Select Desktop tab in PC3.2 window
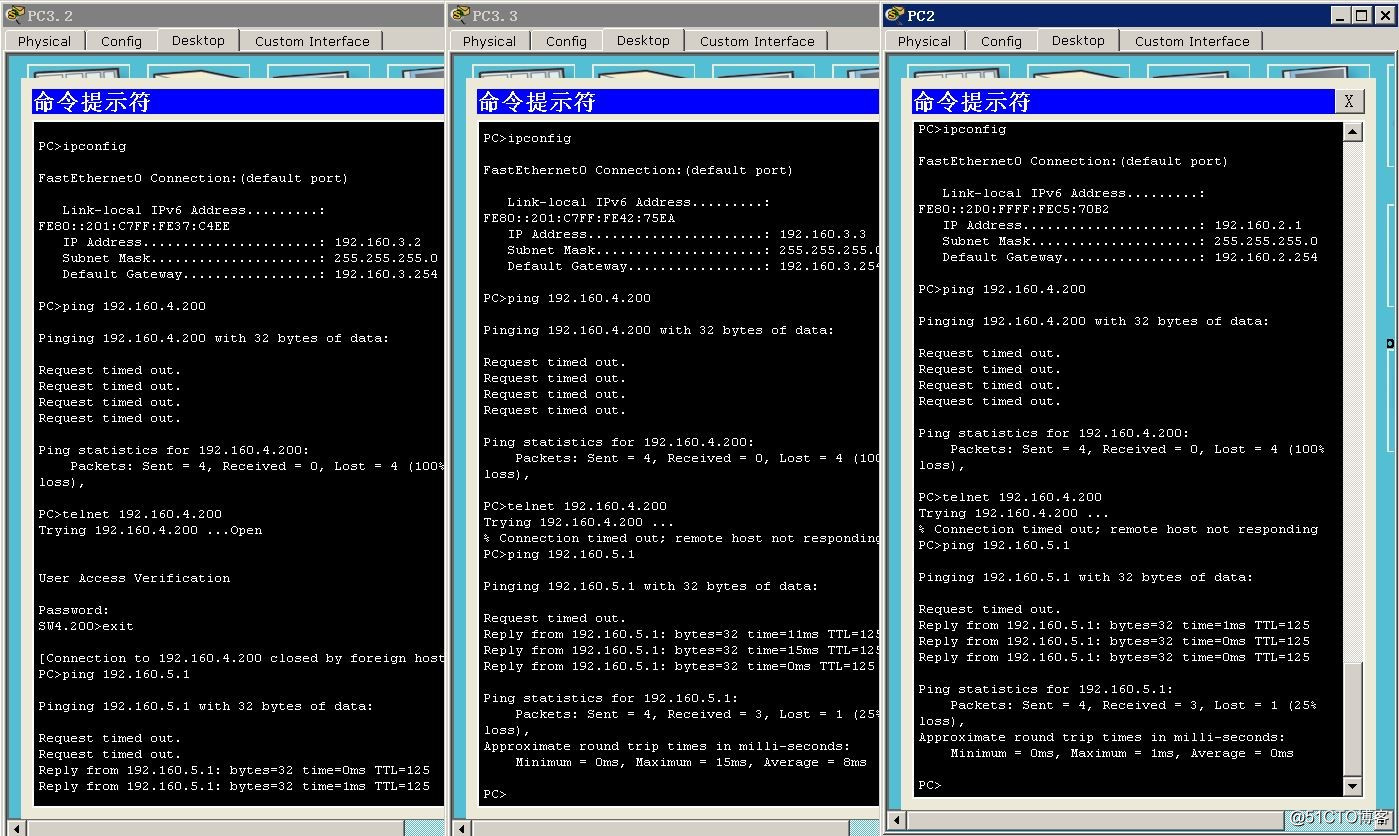The height and width of the screenshot is (836, 1399). pos(198,40)
